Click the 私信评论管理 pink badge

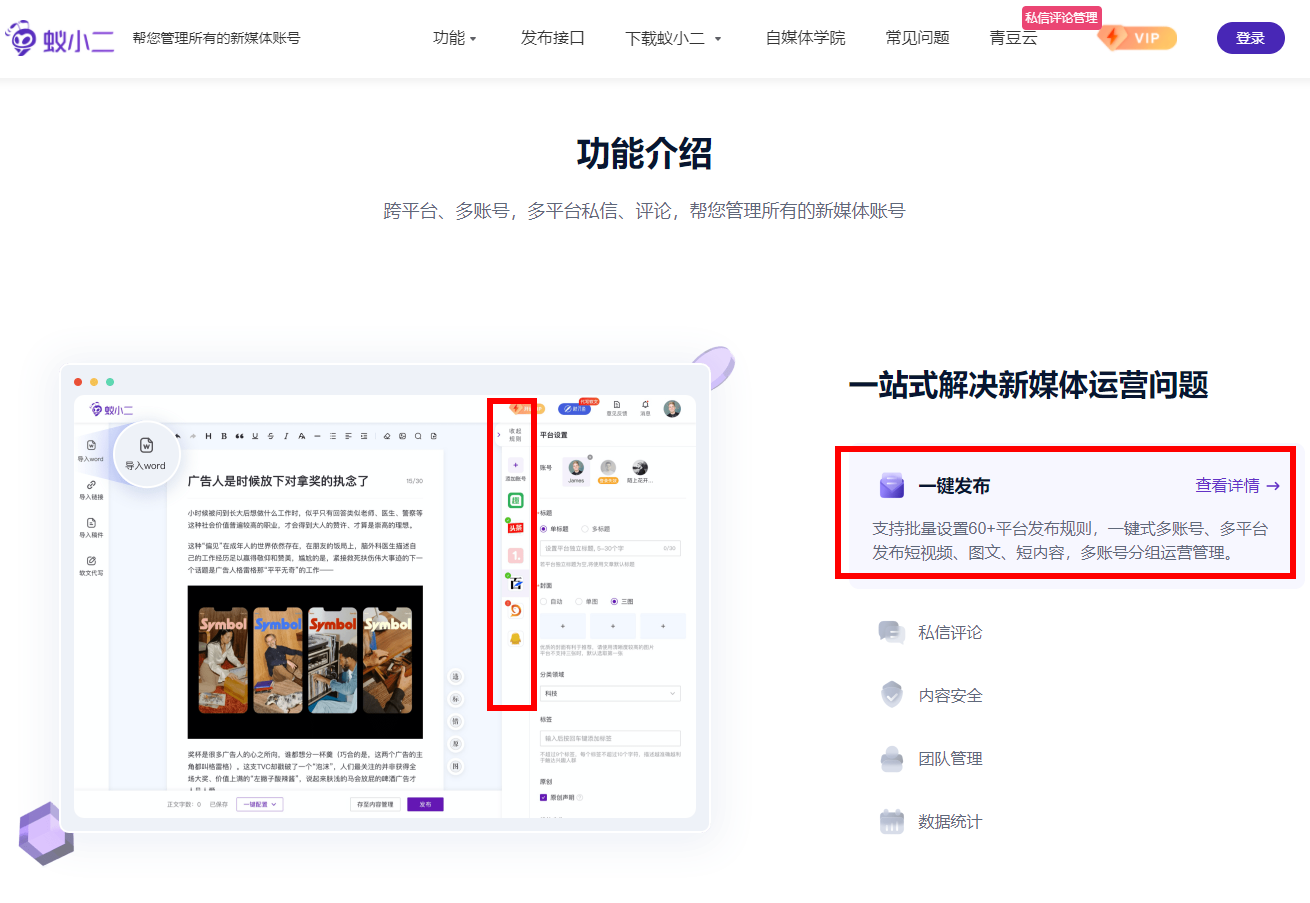(1061, 17)
